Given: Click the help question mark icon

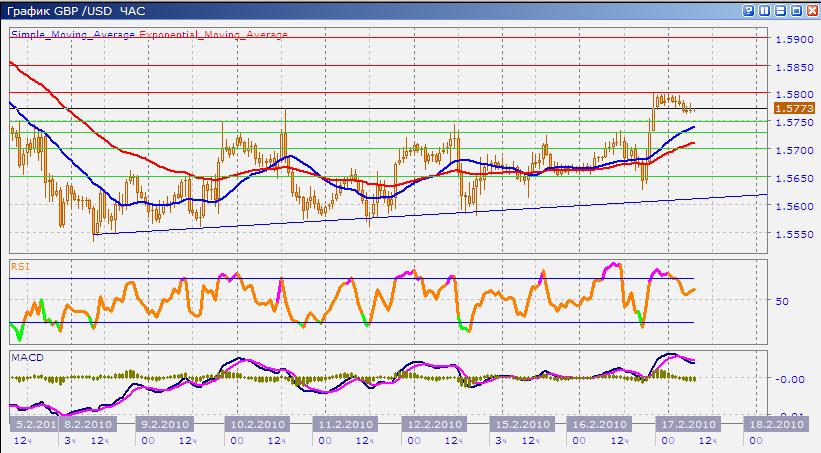Looking at the screenshot, I should tap(748, 10).
